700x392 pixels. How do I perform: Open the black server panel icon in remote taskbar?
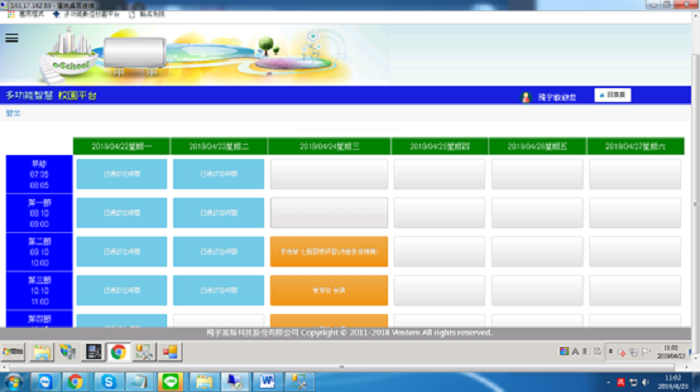[x=93, y=352]
